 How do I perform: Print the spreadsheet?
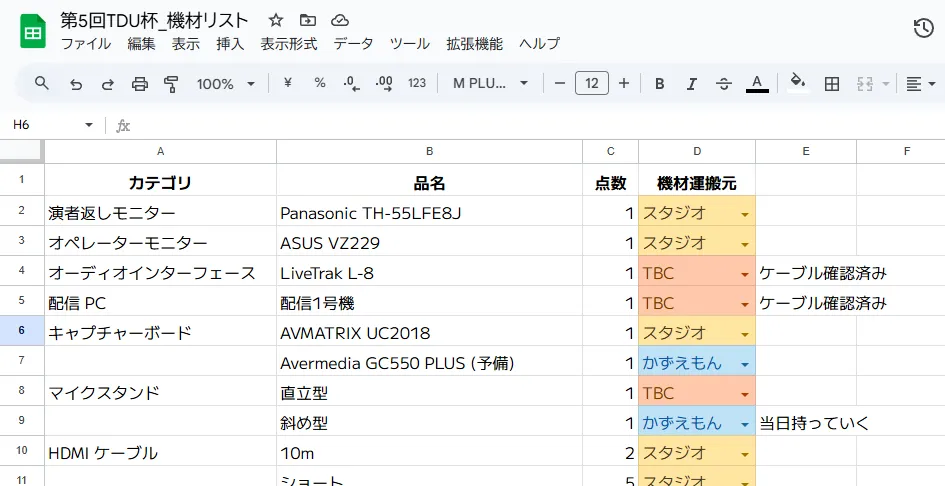click(140, 84)
